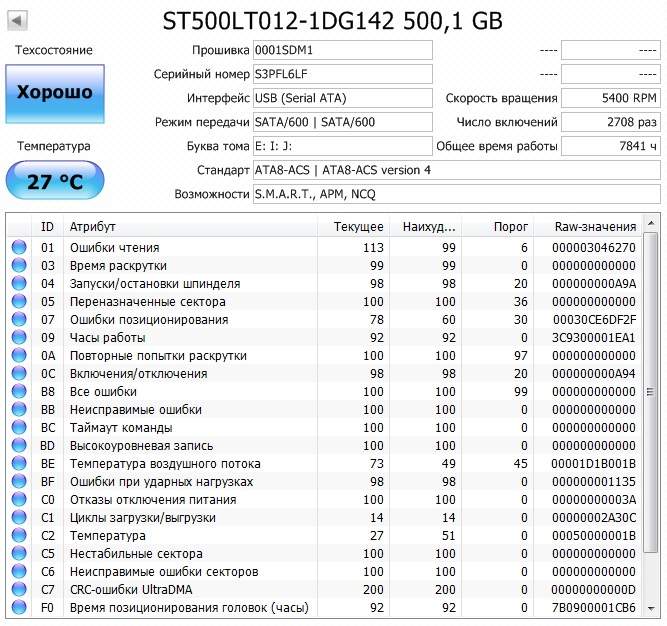Image resolution: width=667 pixels, height=626 pixels.
Task: Select the Ошибки позиционирования attribute text
Action: (x=149, y=320)
